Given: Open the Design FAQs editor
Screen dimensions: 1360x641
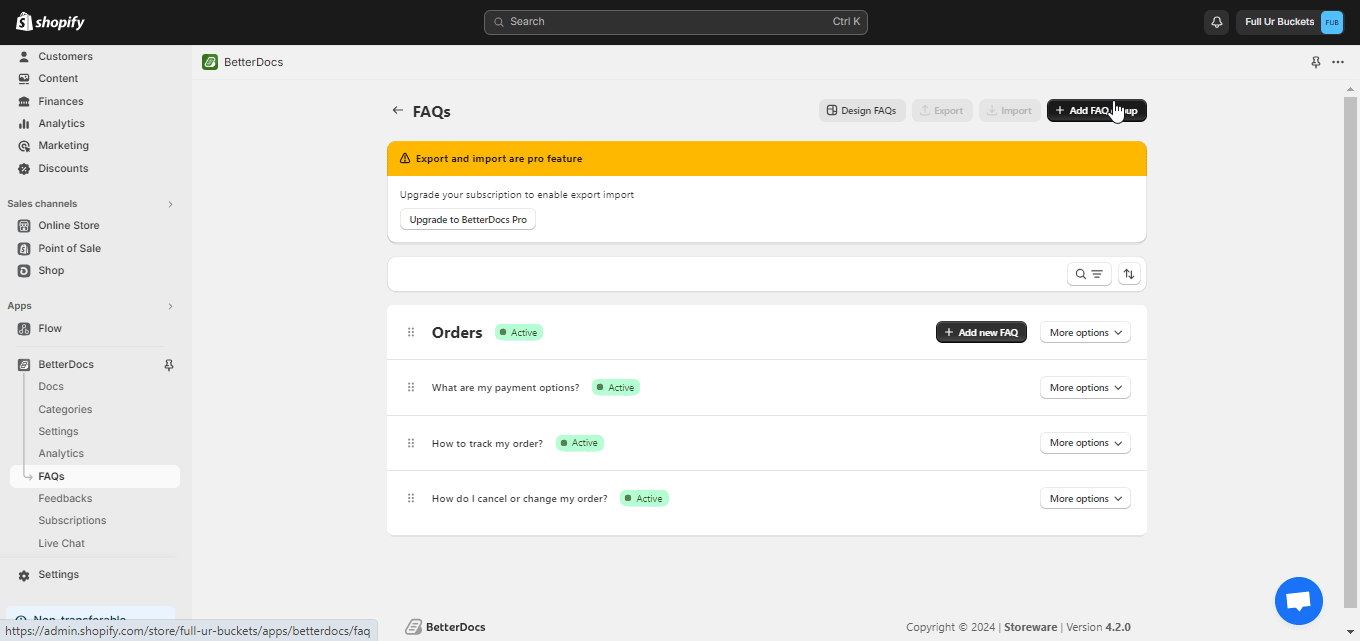Looking at the screenshot, I should click(861, 110).
